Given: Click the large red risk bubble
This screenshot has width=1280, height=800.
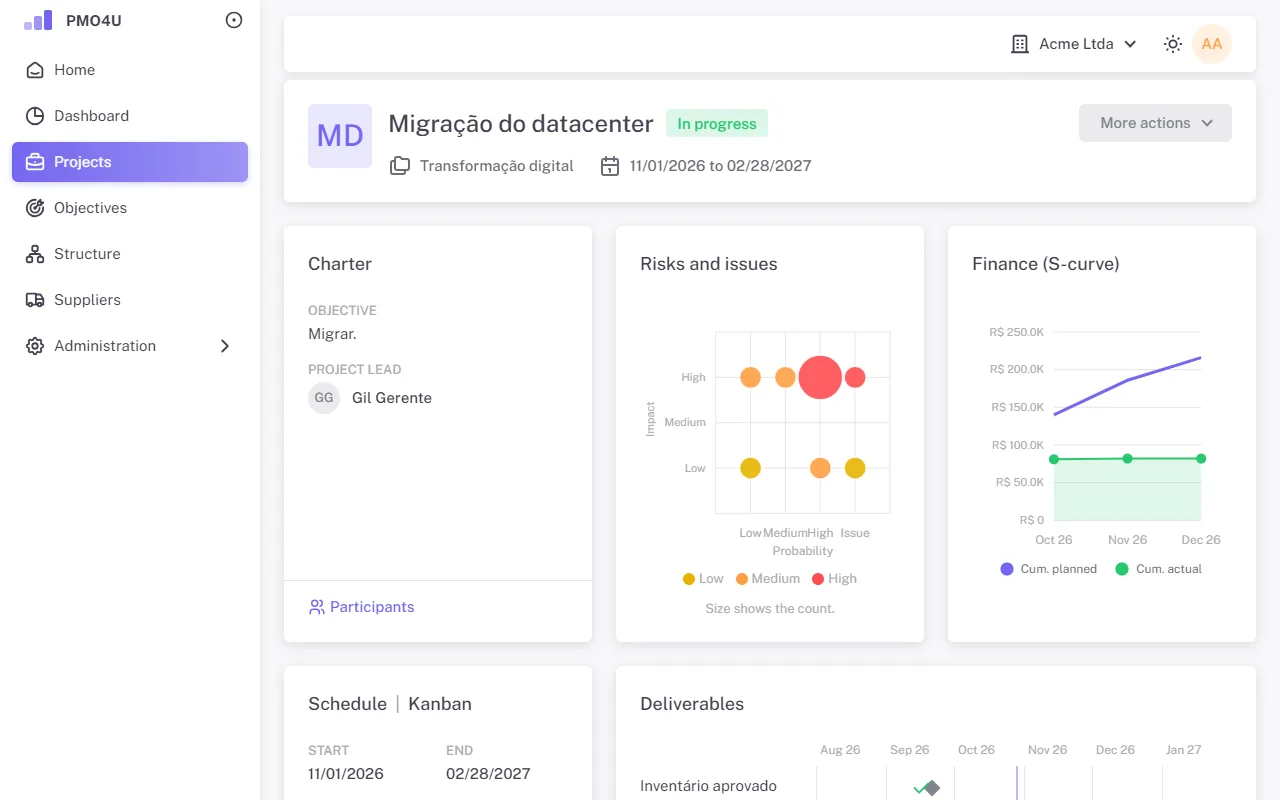Looking at the screenshot, I should 820,377.
